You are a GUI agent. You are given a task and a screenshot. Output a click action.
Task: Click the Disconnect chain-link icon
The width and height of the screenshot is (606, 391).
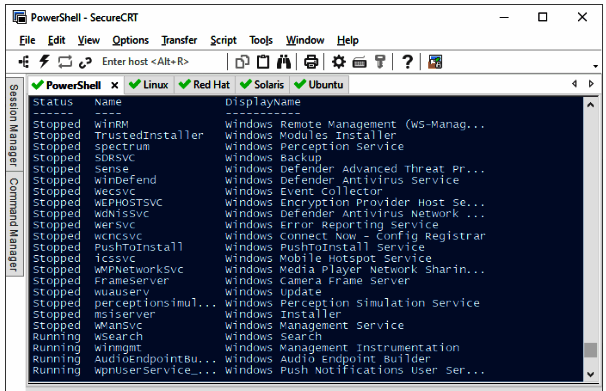[x=85, y=62]
